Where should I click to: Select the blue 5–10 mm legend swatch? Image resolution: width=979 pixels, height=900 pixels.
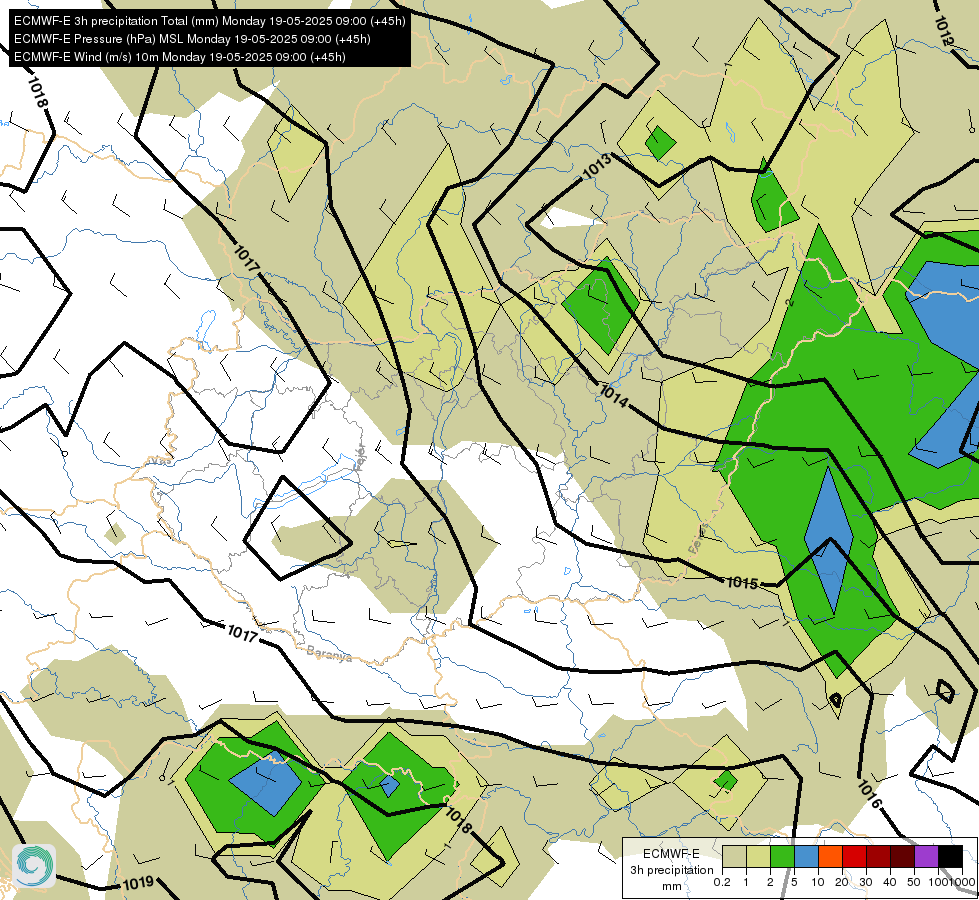tap(806, 856)
